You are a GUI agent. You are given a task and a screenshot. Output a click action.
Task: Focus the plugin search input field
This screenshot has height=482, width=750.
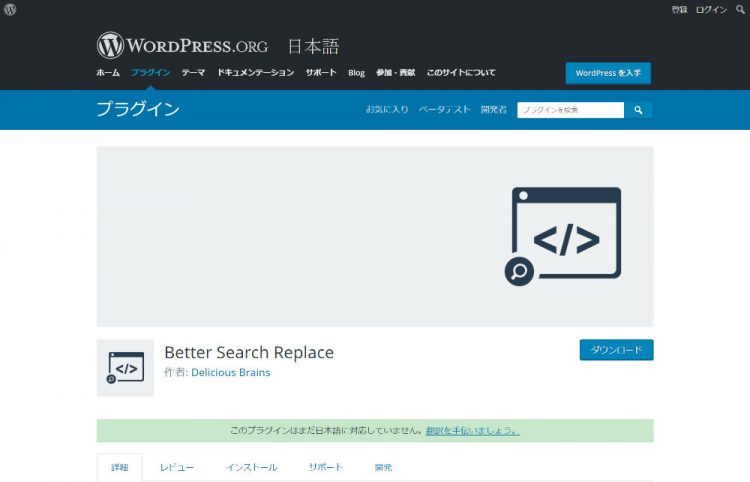pyautogui.click(x=571, y=110)
